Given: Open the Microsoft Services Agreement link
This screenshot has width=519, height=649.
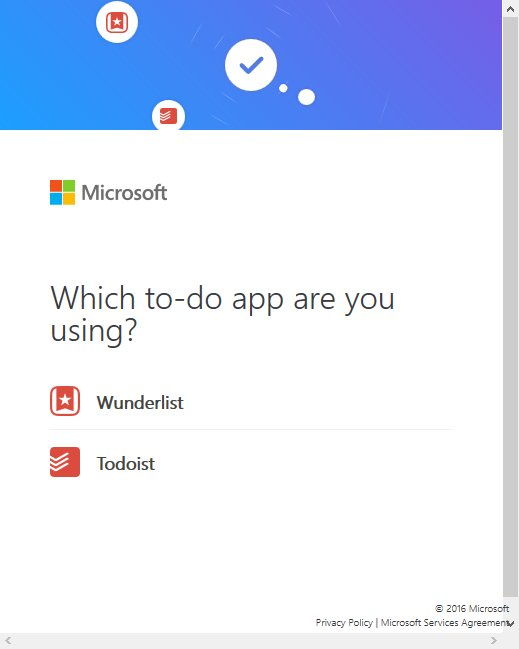Looking at the screenshot, I should click(445, 623).
